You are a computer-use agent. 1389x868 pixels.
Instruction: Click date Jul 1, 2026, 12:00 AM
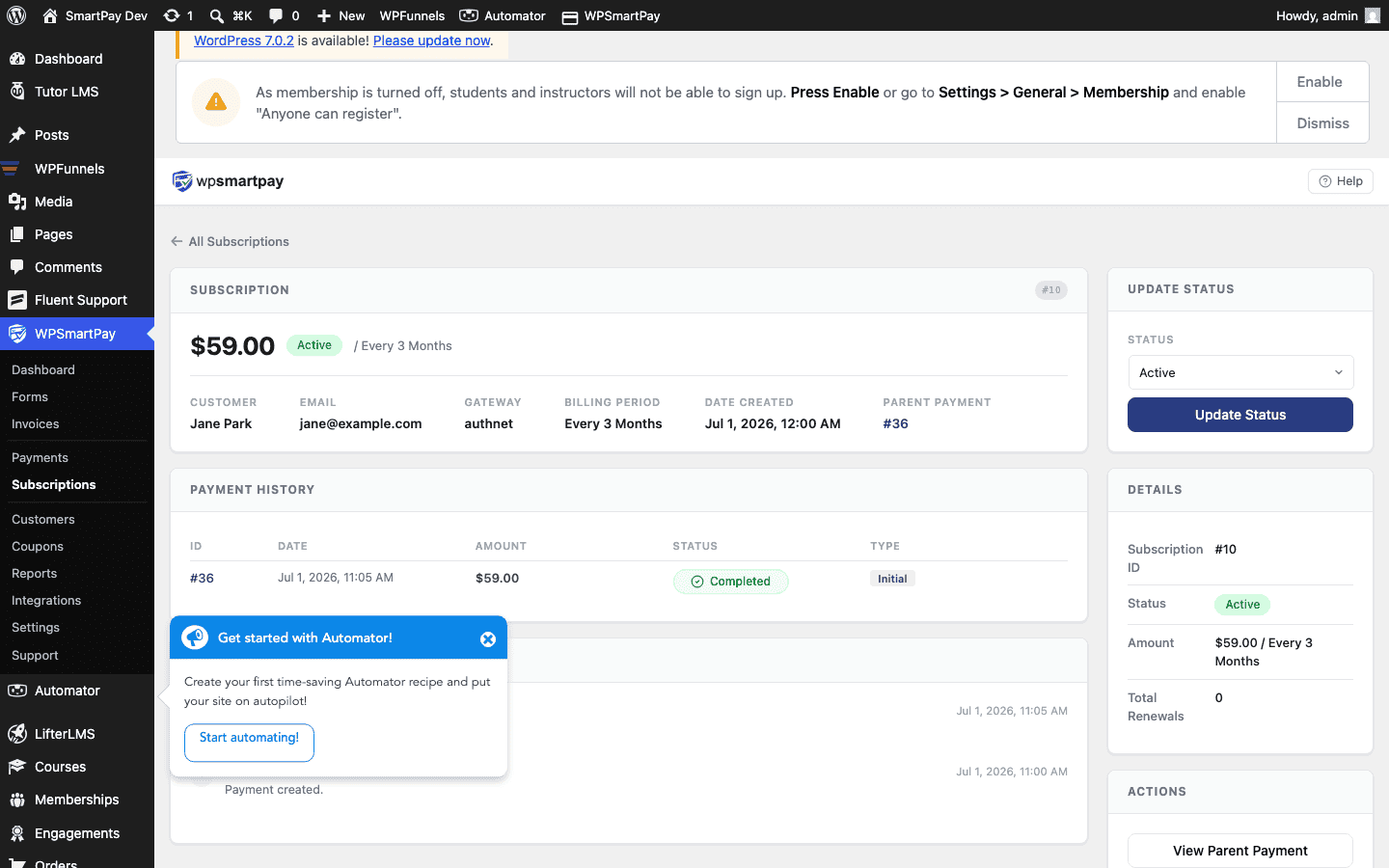tap(773, 423)
